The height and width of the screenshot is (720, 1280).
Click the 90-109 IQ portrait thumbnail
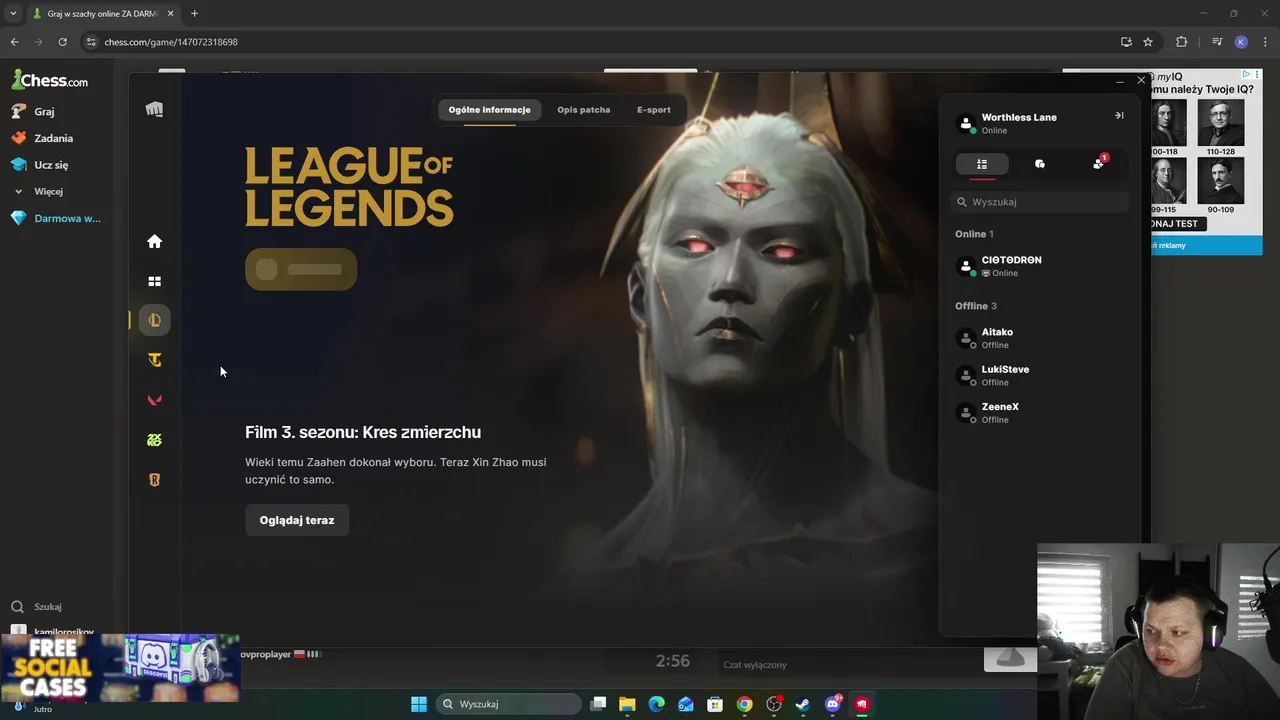1221,181
